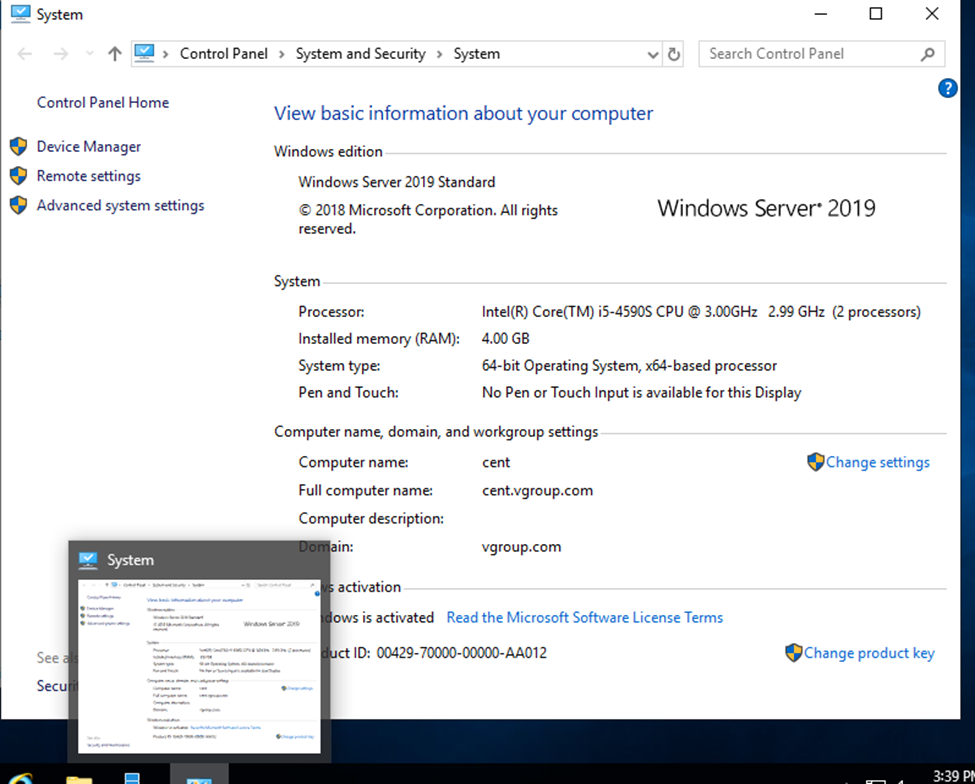Screen dimensions: 975x784
Task: Click the System window preview thumbnail
Action: (199, 665)
